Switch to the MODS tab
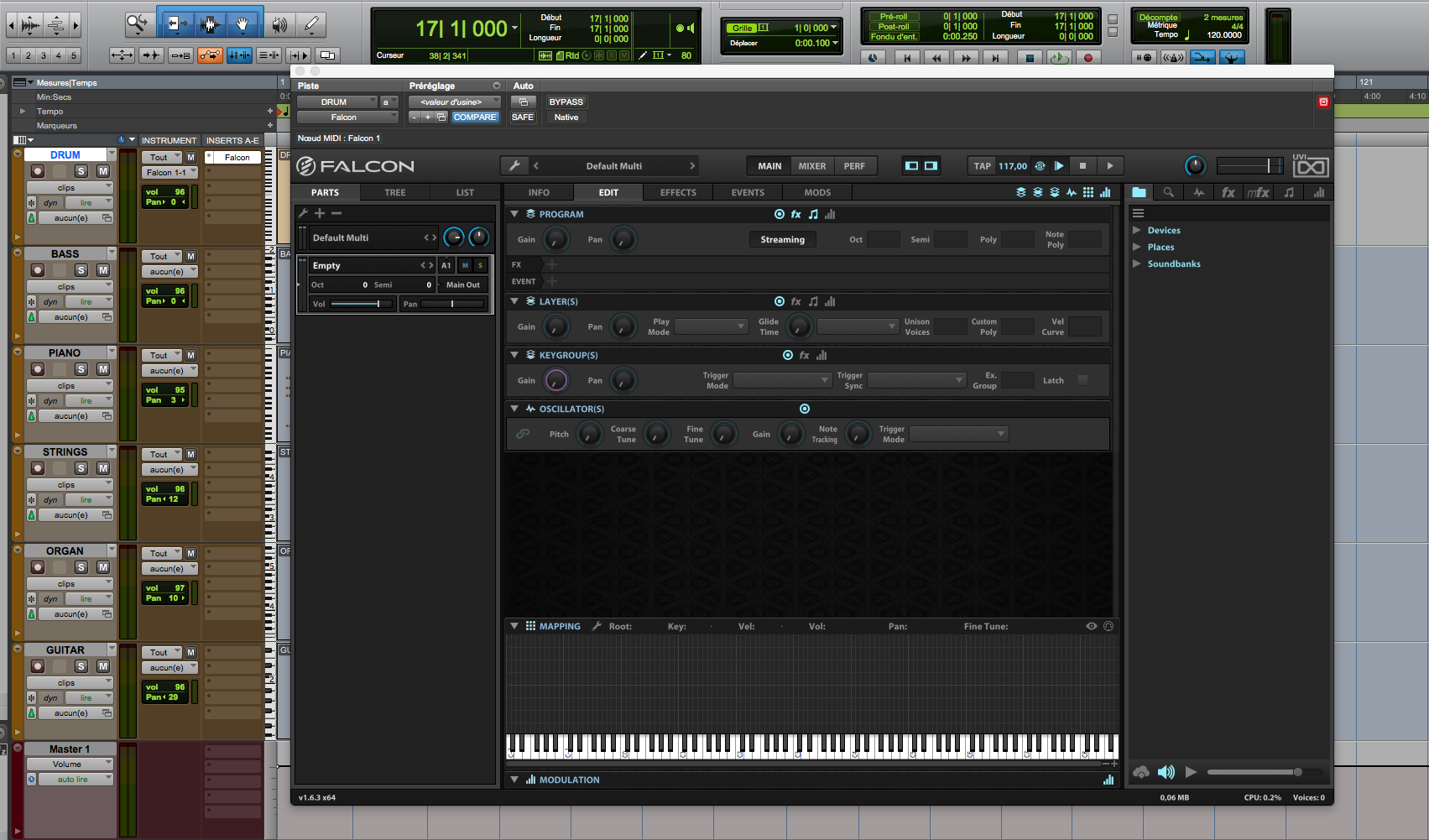This screenshot has height=840, width=1429. coord(817,192)
